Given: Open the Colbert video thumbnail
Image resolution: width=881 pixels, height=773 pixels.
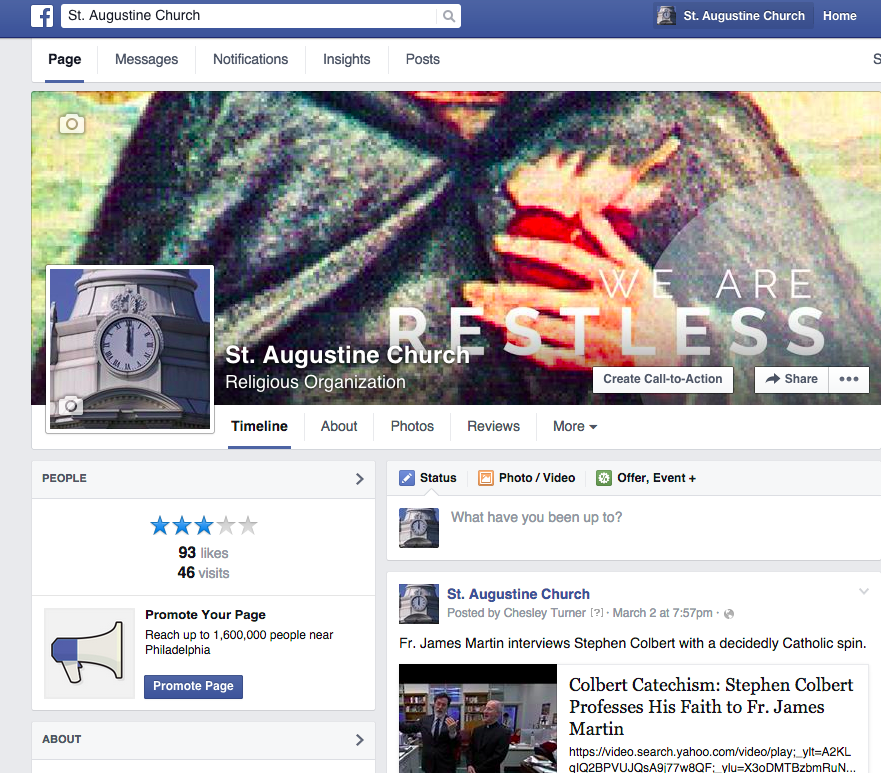Looking at the screenshot, I should coord(478,719).
